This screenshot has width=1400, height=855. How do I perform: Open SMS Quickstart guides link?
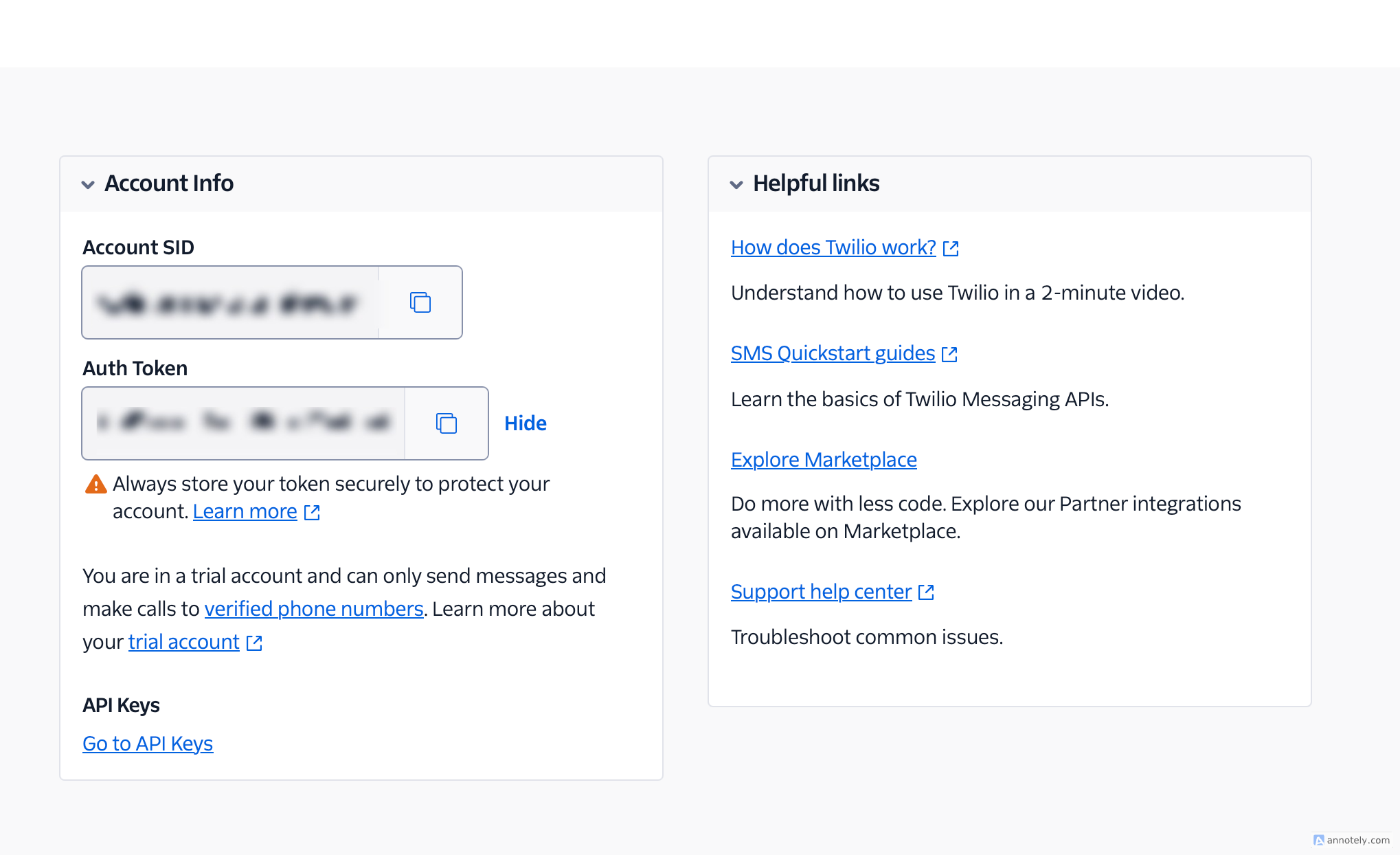click(833, 353)
